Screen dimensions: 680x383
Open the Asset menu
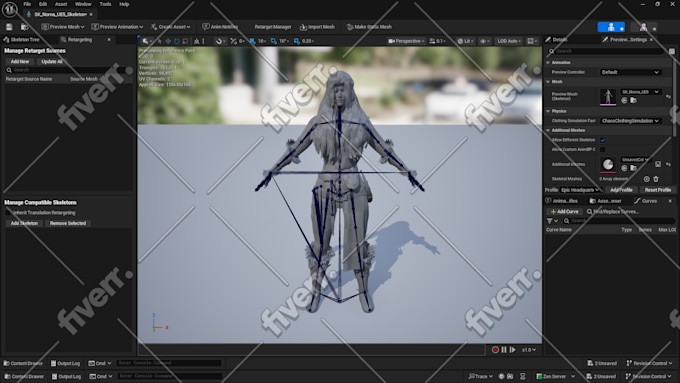[x=61, y=4]
